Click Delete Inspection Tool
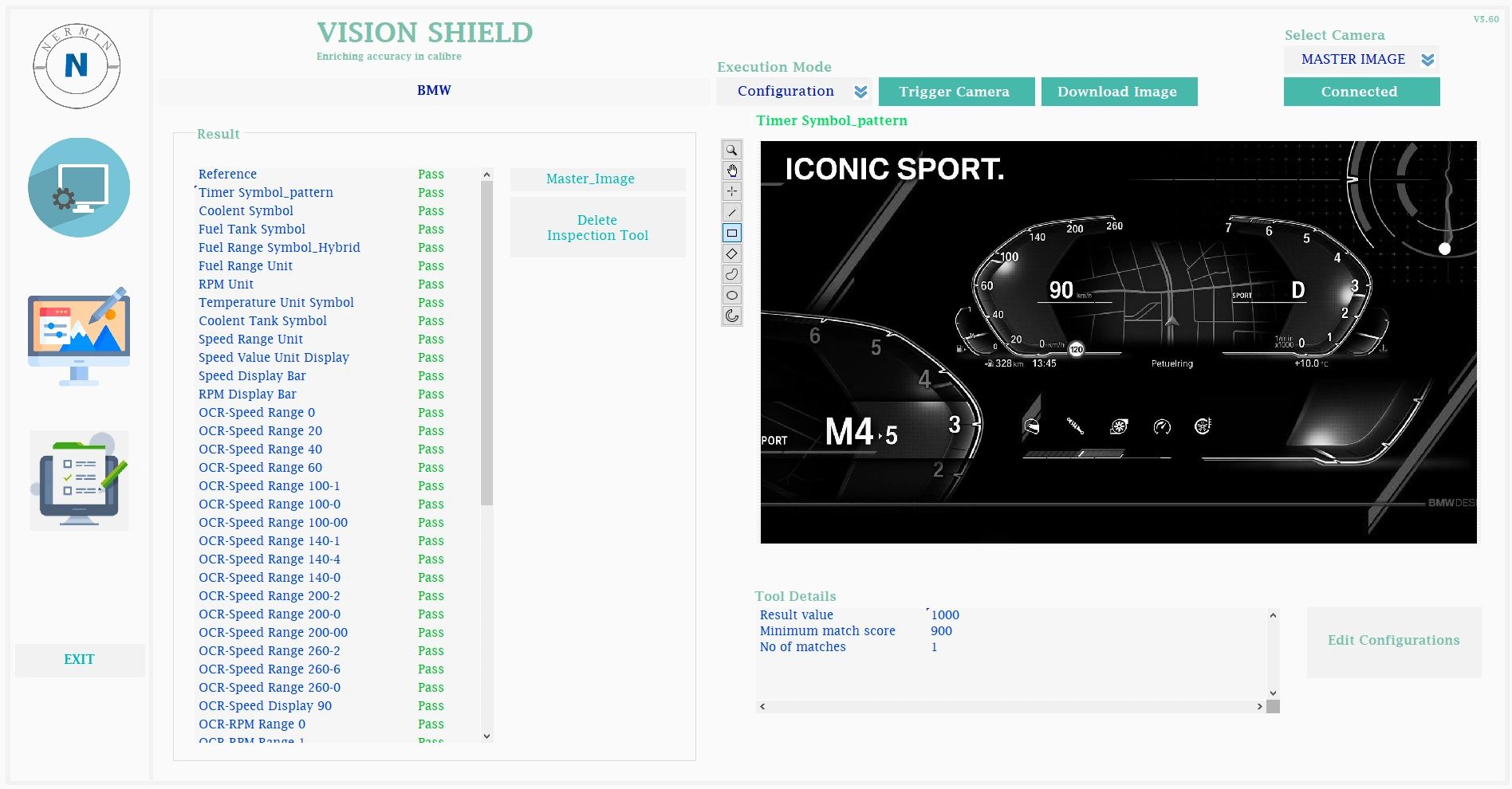The width and height of the screenshot is (1512, 789). pos(597,227)
